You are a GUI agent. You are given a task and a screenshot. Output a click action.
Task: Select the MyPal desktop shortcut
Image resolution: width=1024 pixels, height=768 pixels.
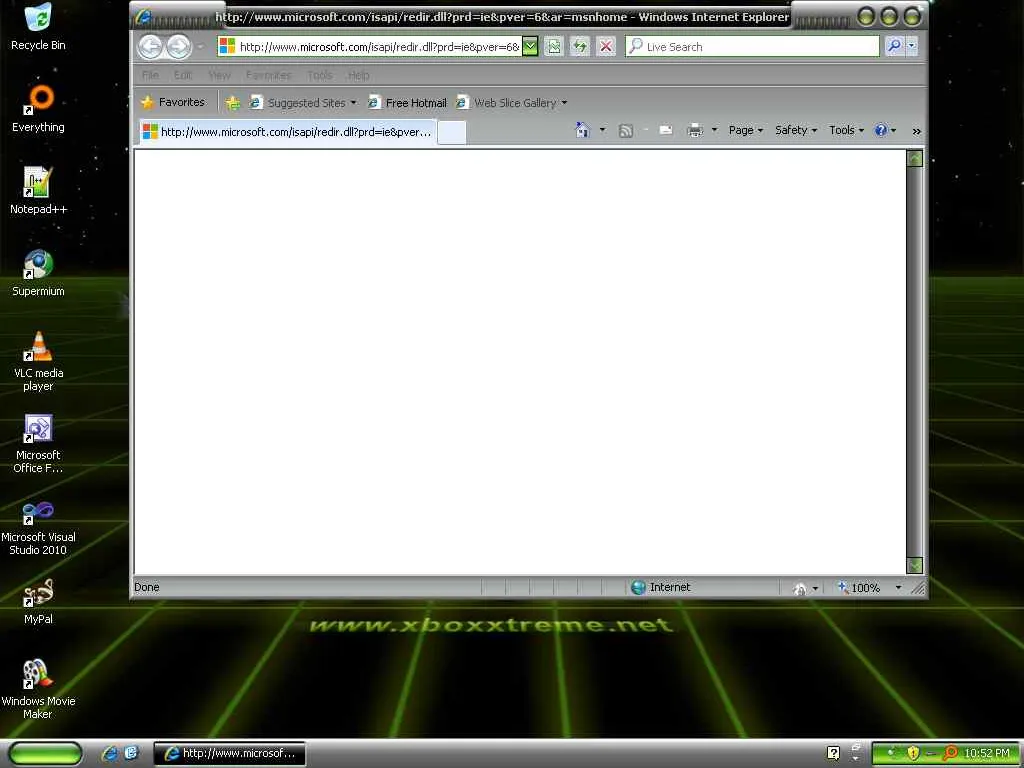[38, 601]
